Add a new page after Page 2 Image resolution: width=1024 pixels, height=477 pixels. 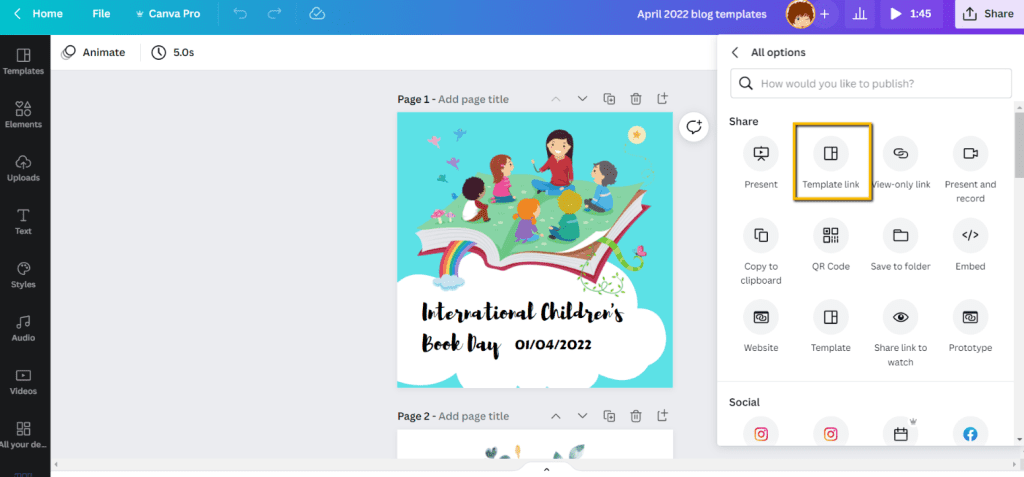(x=662, y=416)
